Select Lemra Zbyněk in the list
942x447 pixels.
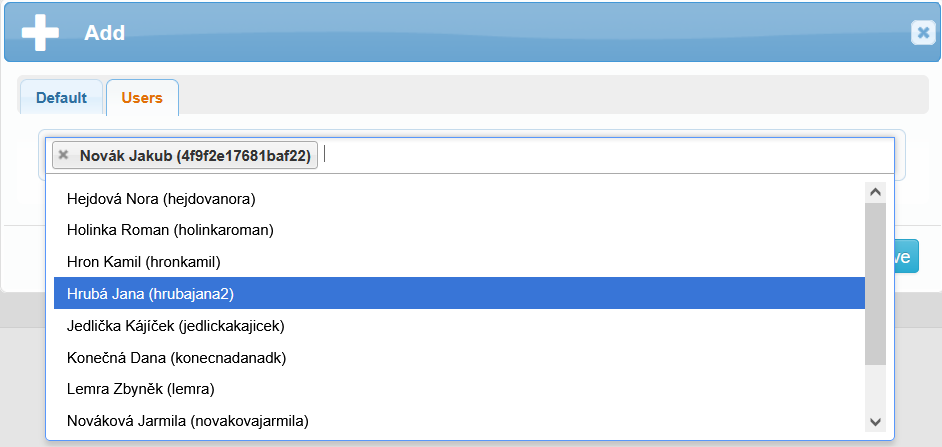point(141,389)
